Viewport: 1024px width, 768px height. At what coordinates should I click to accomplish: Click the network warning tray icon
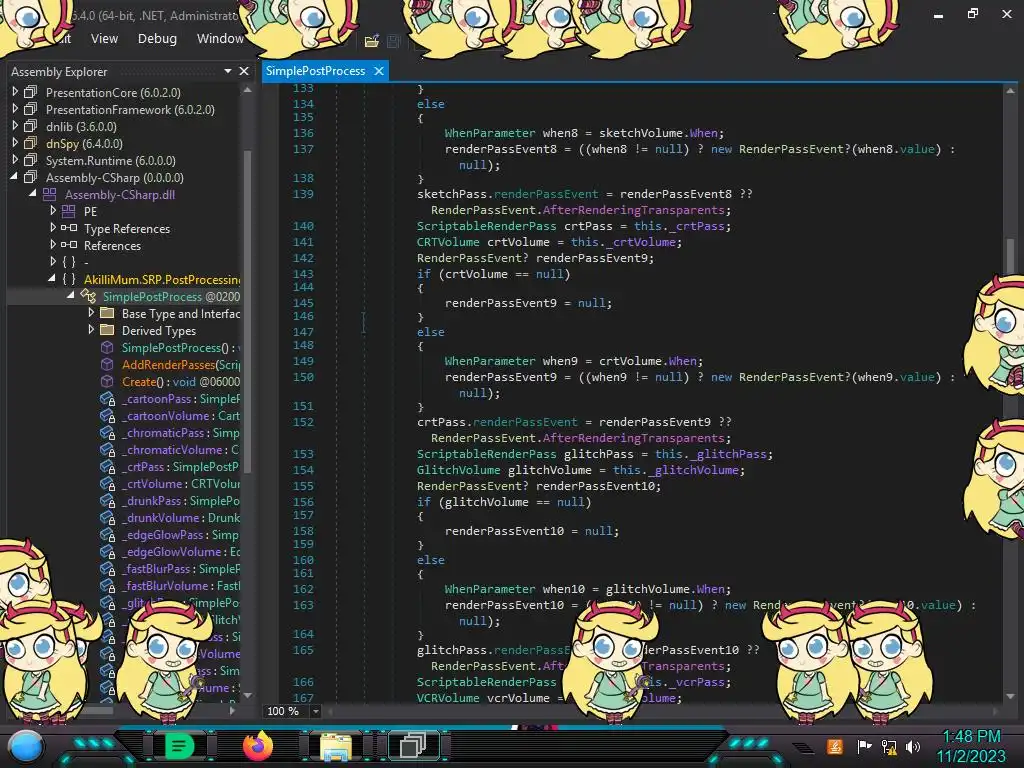tap(889, 746)
